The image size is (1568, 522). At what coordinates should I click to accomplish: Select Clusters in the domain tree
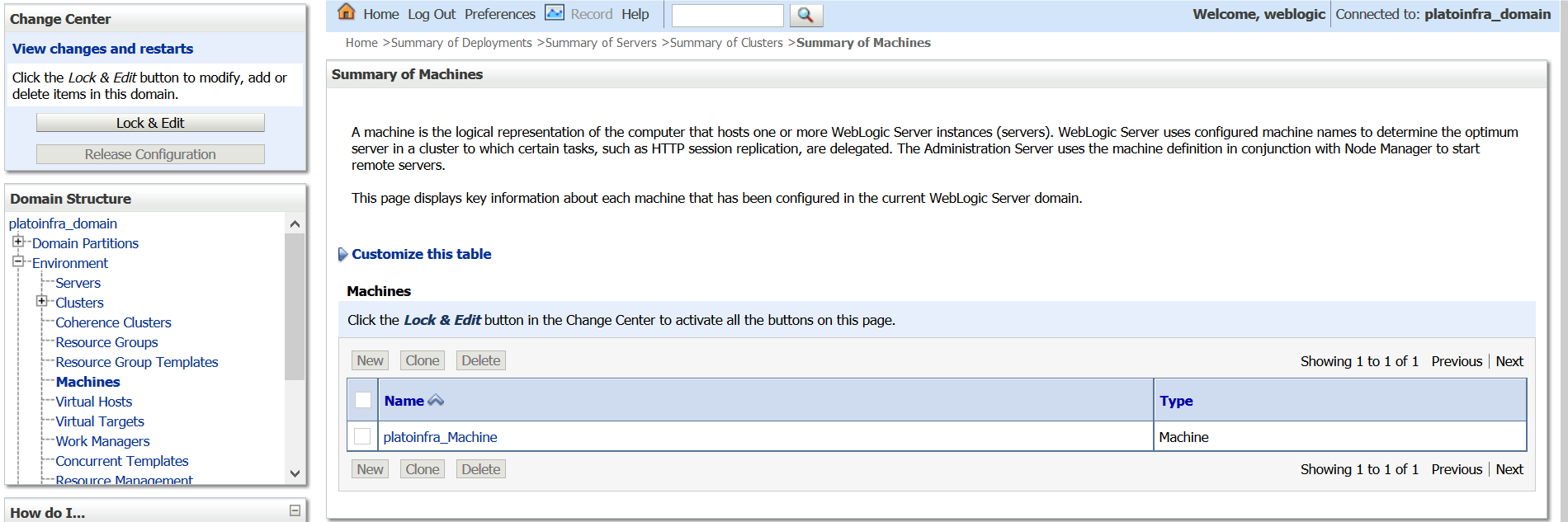point(80,303)
